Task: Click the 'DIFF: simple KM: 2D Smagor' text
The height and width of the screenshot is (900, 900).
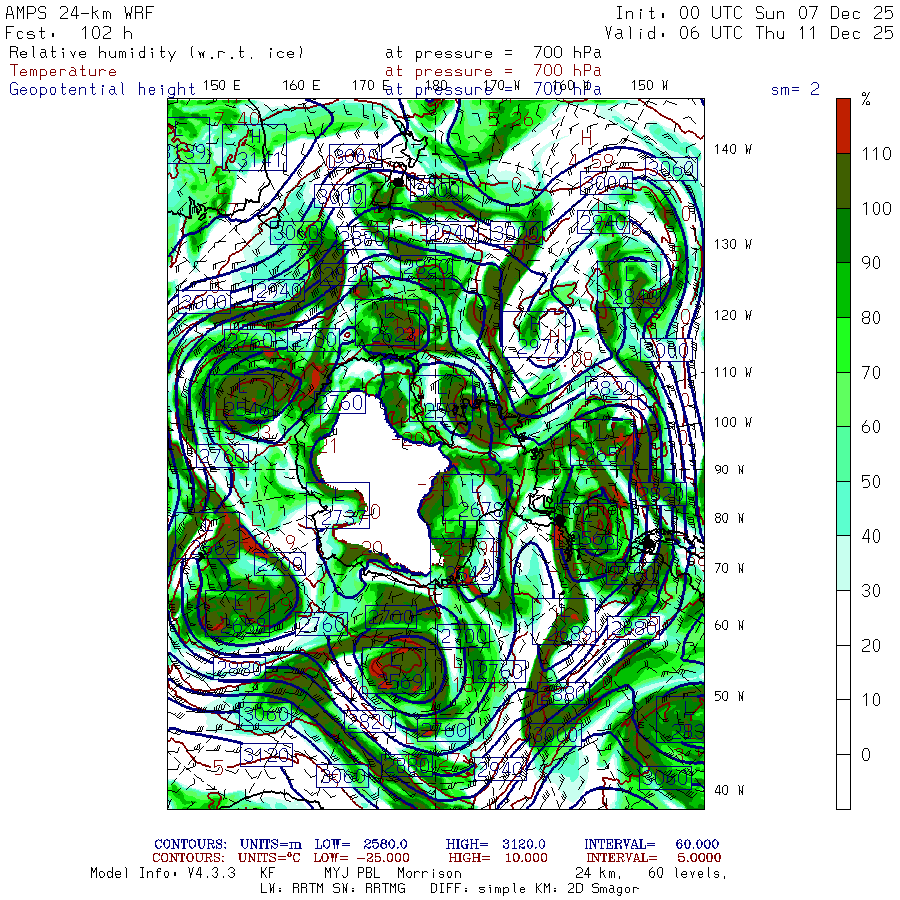Action: (534, 889)
